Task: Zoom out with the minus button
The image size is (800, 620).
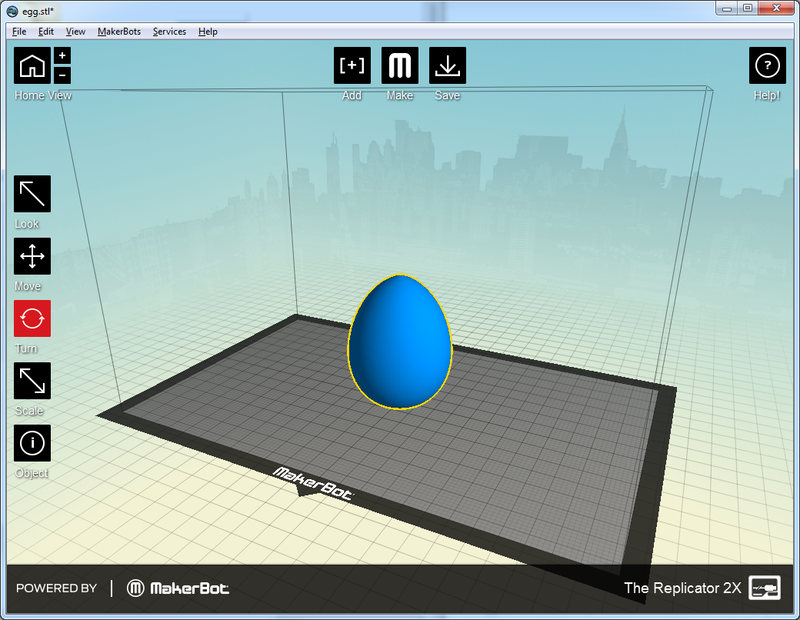Action: click(62, 76)
